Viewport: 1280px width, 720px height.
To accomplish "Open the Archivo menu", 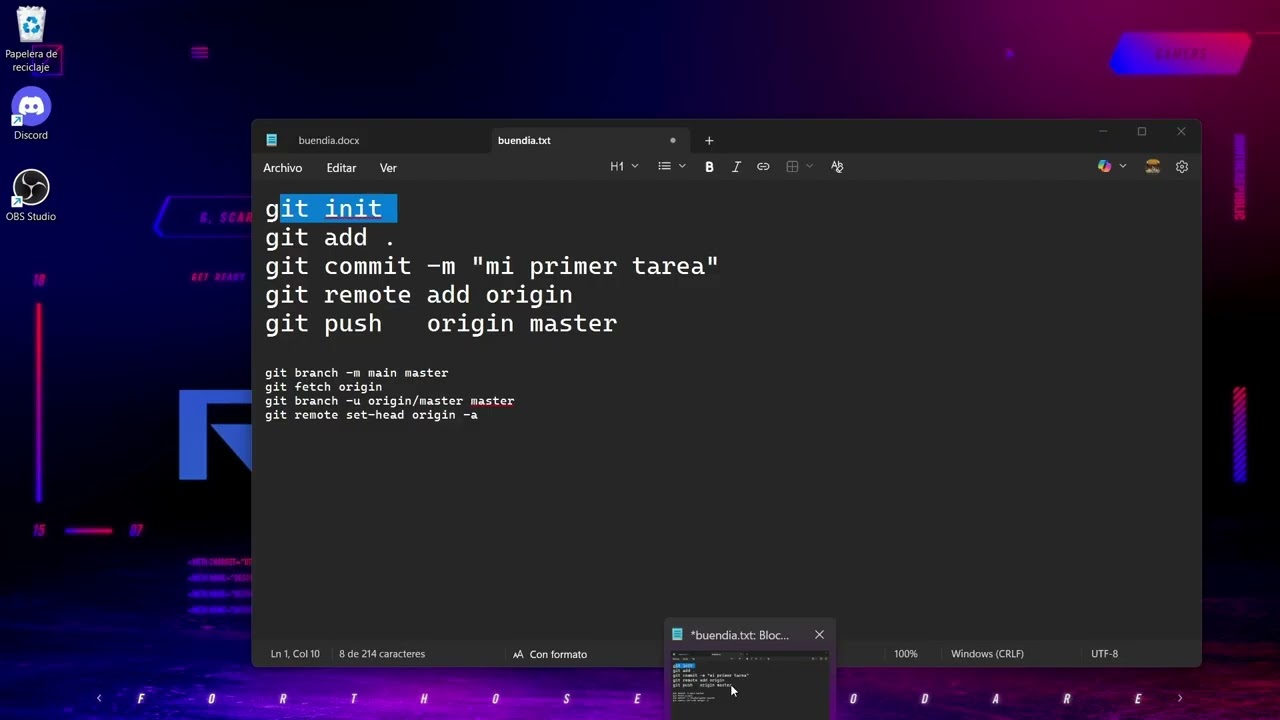I will tap(282, 168).
